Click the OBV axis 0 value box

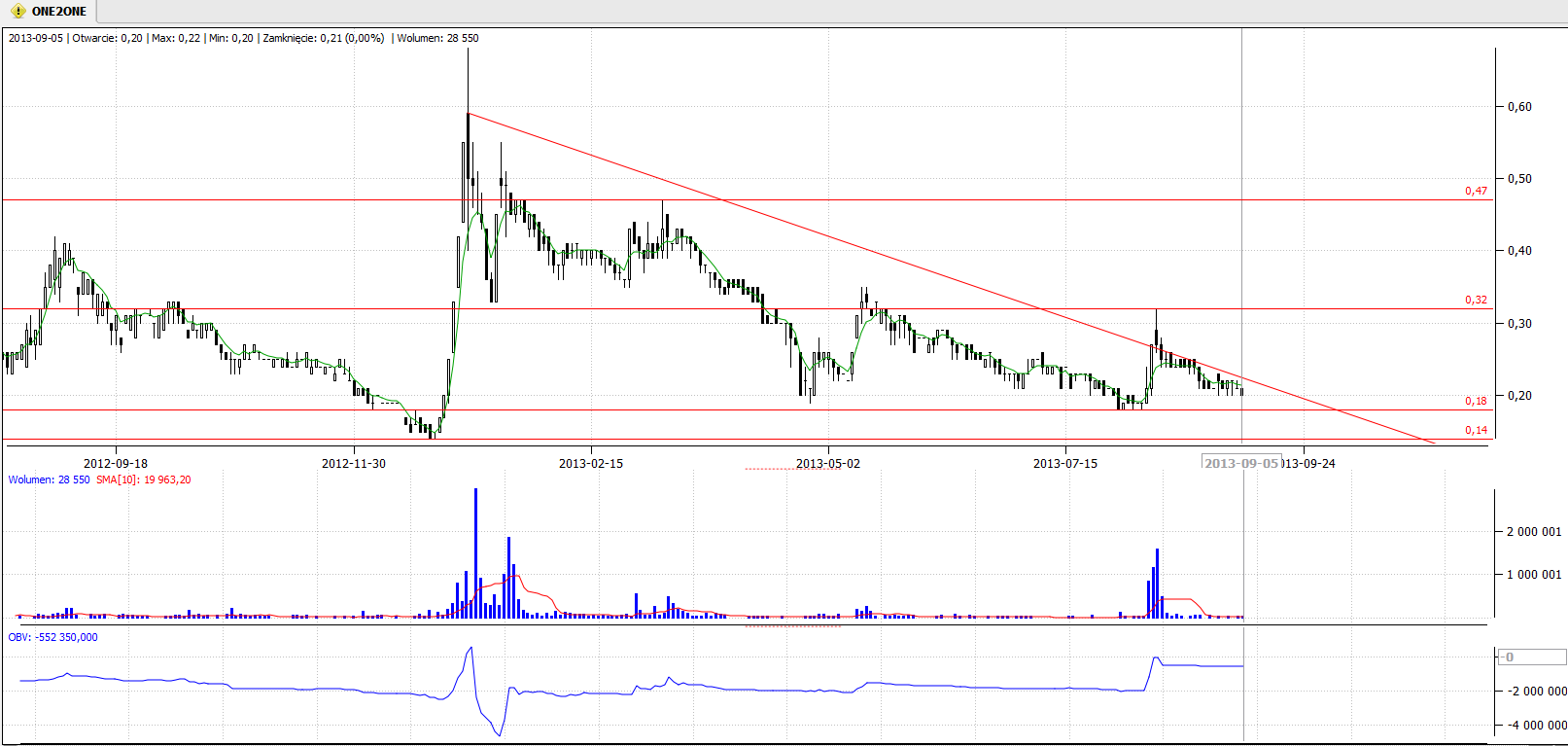[1531, 657]
